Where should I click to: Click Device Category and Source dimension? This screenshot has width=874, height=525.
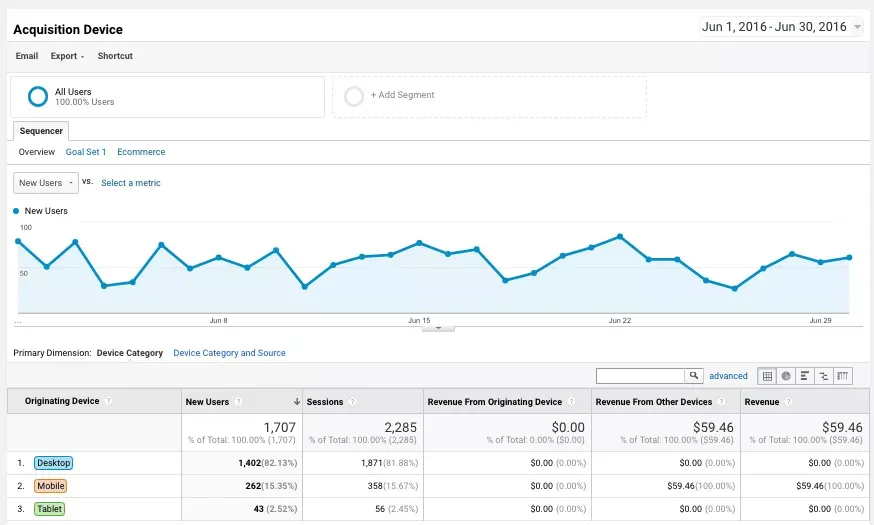pyautogui.click(x=230, y=353)
